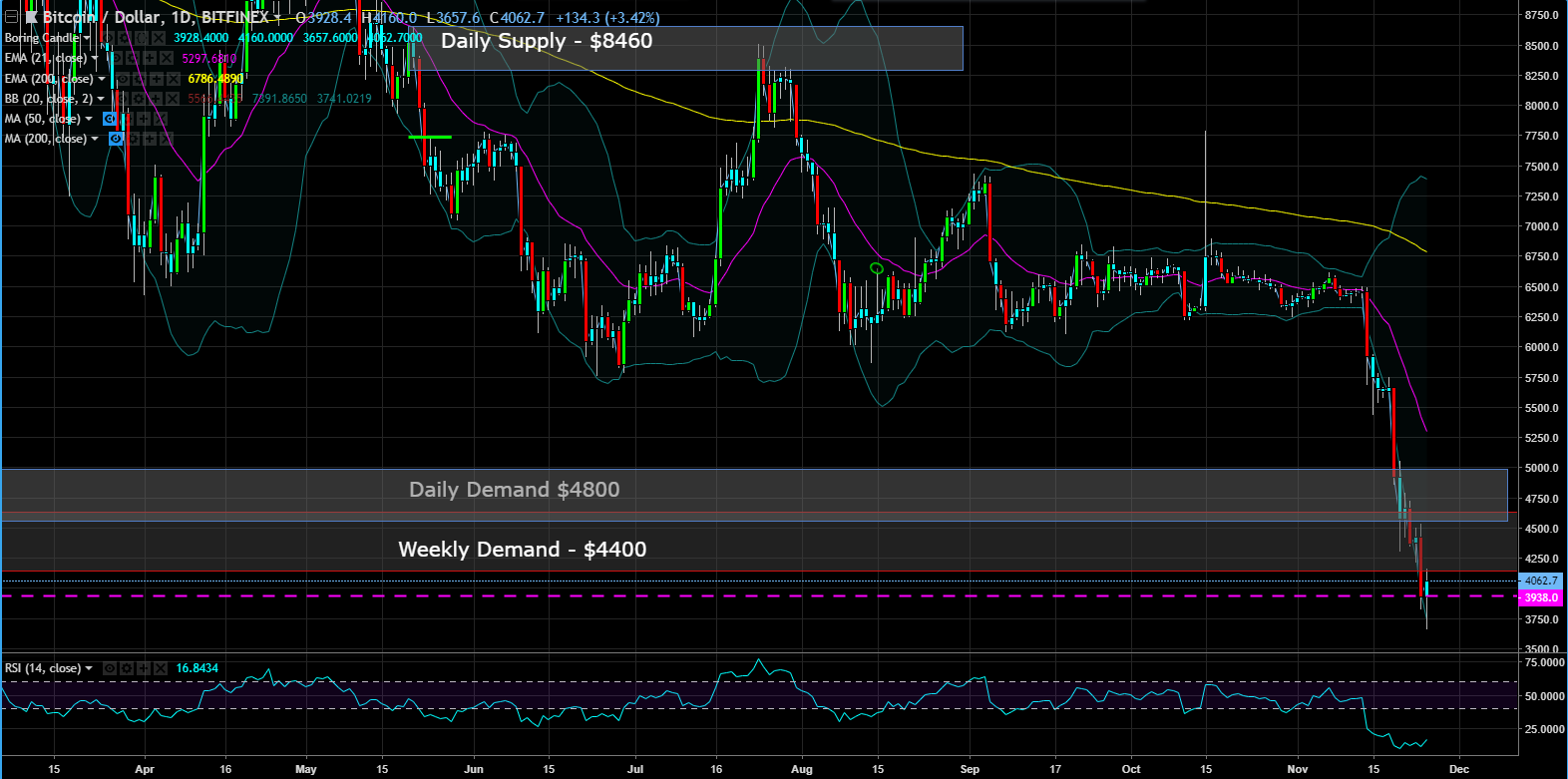Toggle visibility of RSI (14, close)
1568x779 pixels.
click(110, 668)
